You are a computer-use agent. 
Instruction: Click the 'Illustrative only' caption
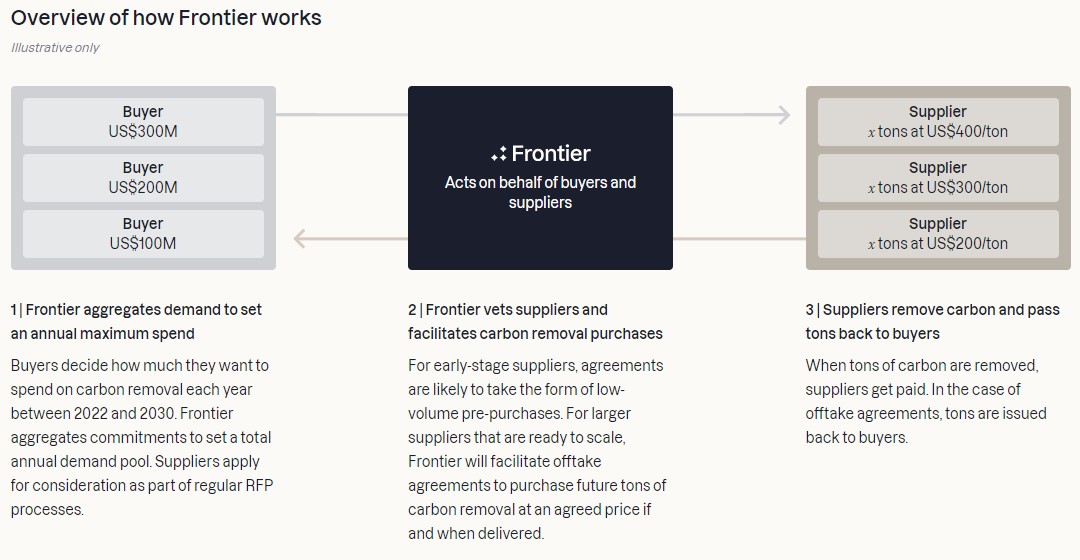coord(55,48)
